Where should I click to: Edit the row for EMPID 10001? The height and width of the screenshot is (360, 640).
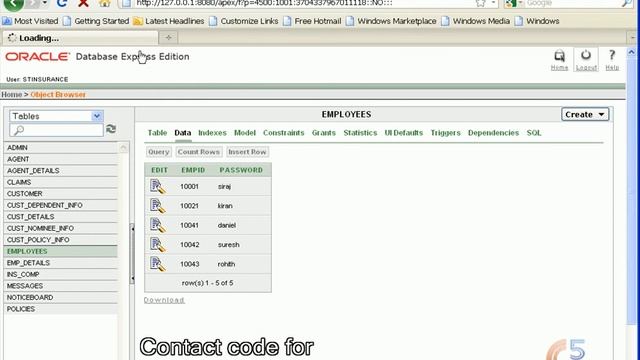click(158, 186)
